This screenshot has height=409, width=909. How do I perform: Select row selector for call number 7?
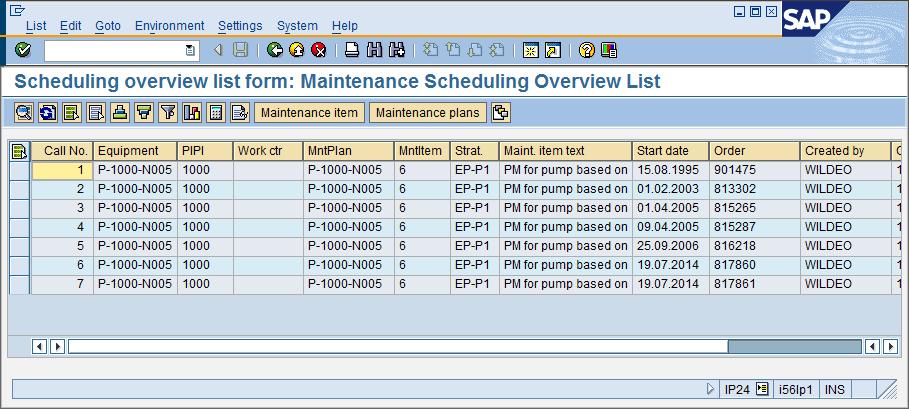[x=20, y=284]
